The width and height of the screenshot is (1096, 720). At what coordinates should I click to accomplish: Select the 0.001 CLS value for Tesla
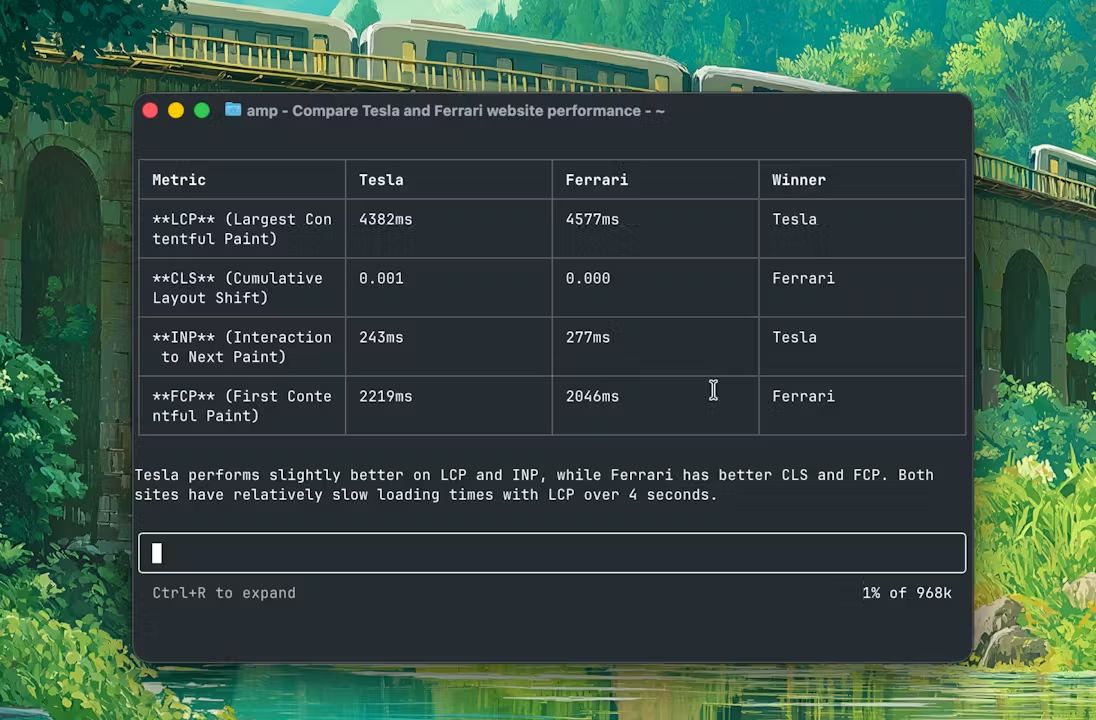tap(380, 278)
